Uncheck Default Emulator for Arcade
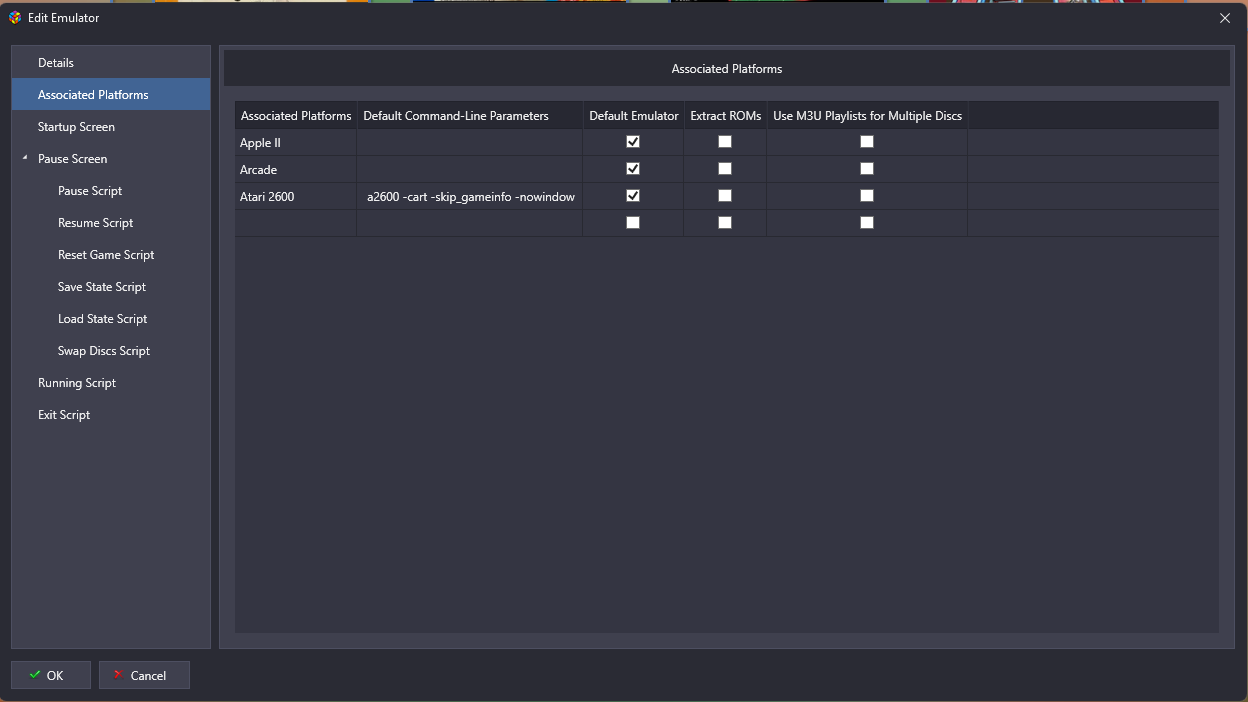 633,169
